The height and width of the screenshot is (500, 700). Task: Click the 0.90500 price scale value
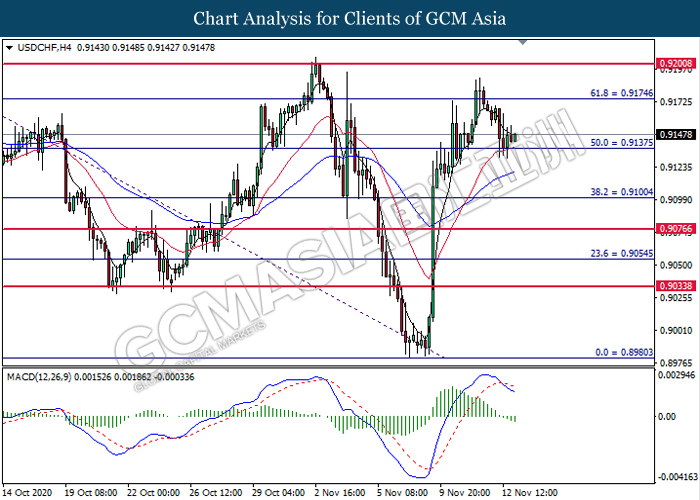[x=675, y=265]
